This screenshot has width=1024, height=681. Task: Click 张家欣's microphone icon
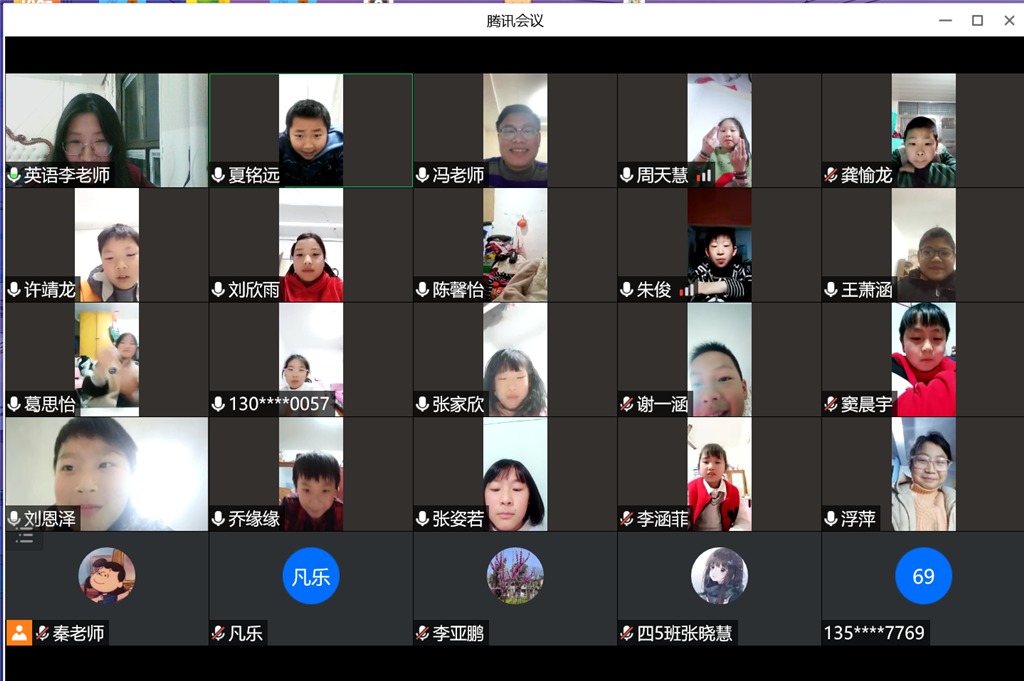[423, 404]
